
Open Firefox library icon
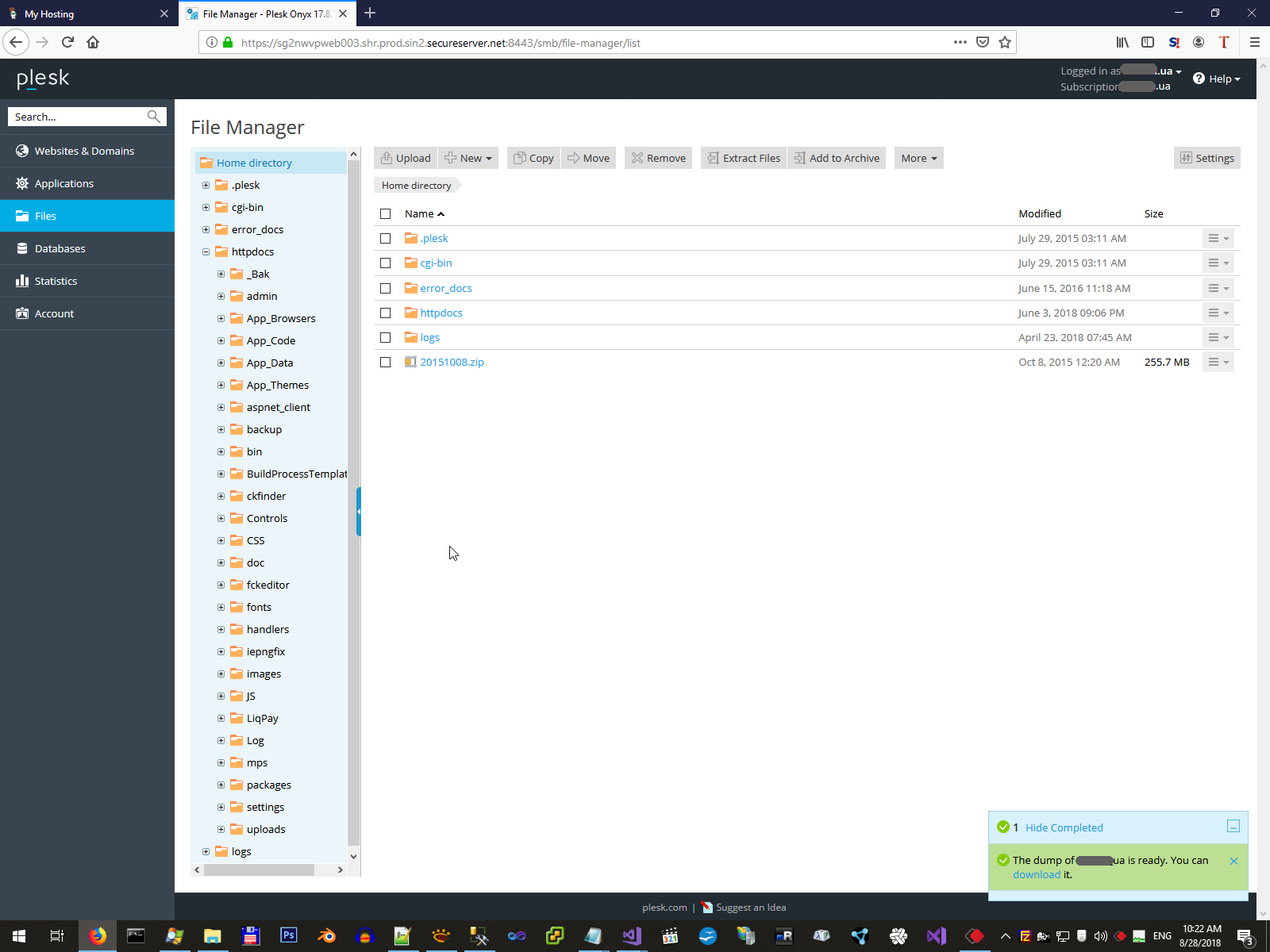[1122, 42]
